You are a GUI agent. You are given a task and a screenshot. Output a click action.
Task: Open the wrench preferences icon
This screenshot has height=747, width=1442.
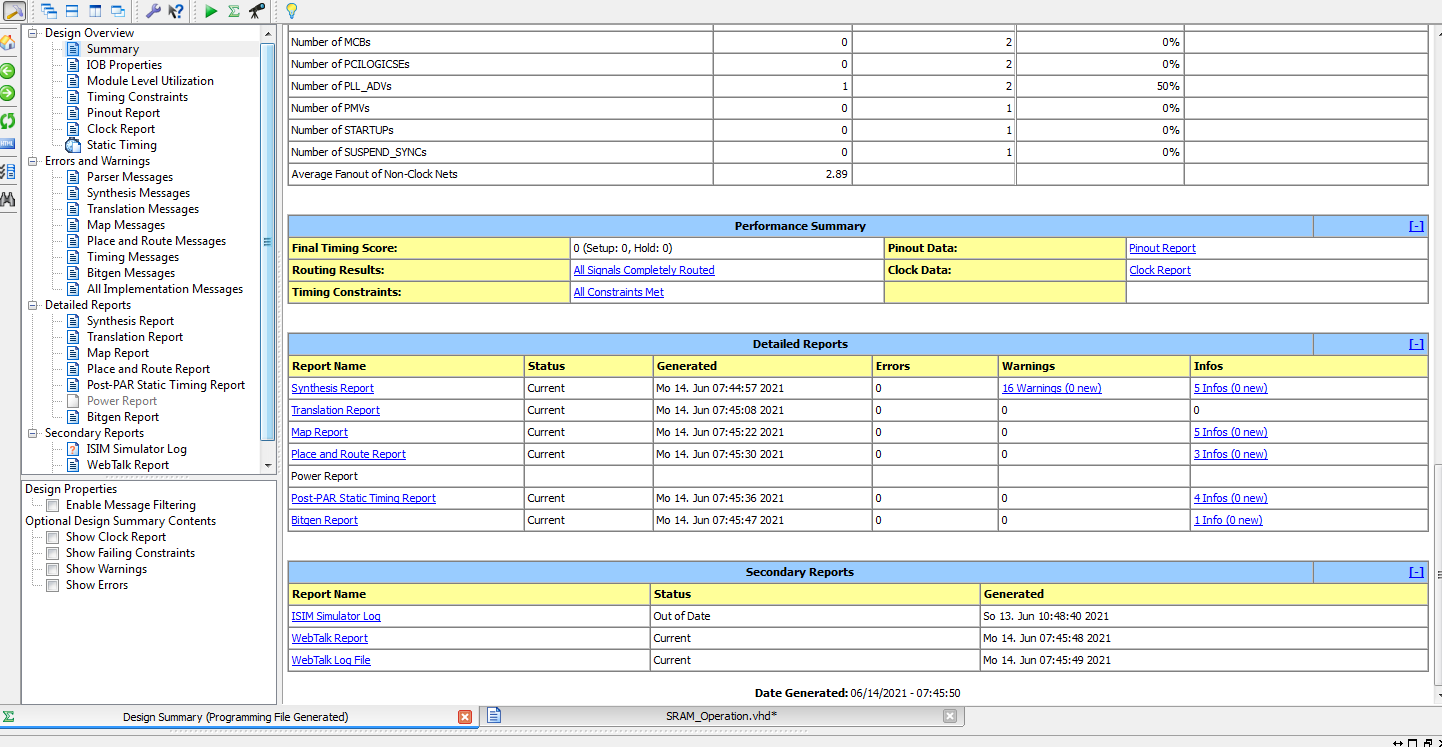153,11
